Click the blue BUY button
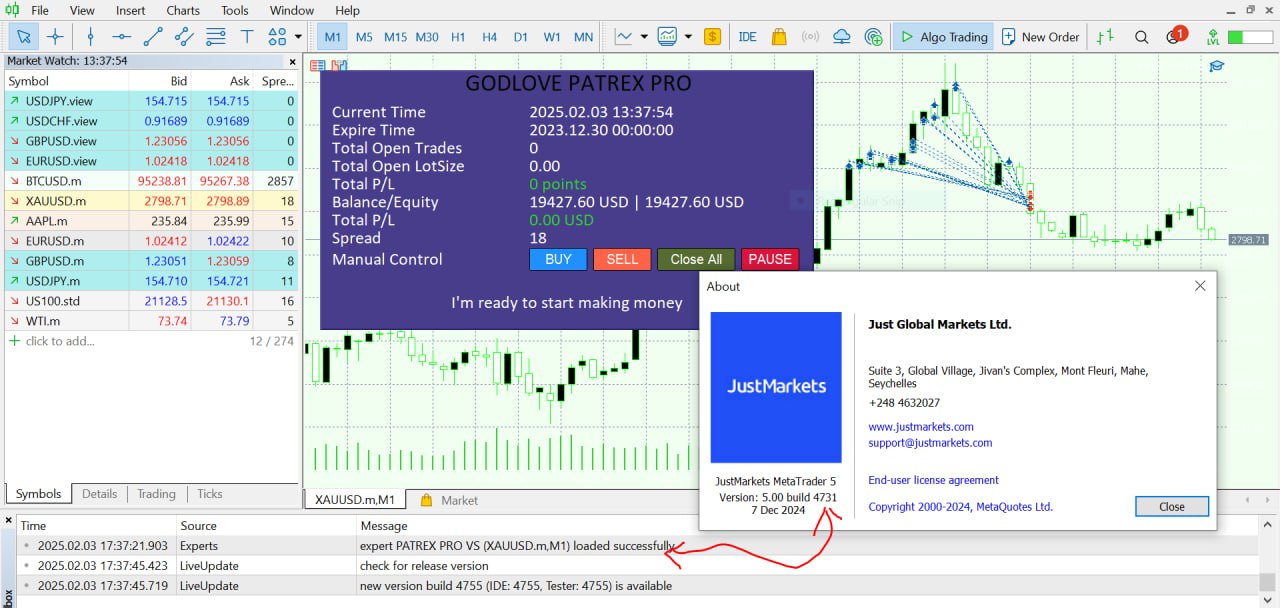Image resolution: width=1280 pixels, height=608 pixels. tap(558, 259)
